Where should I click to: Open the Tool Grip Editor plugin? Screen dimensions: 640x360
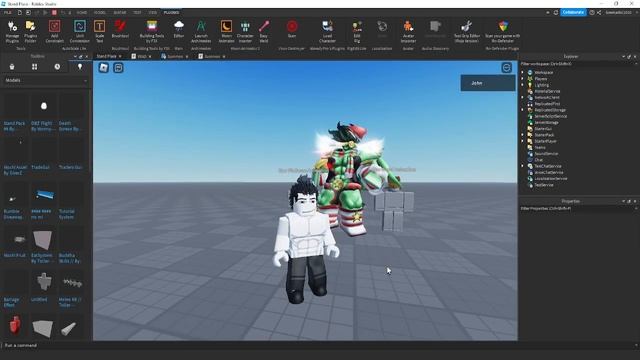(467, 31)
